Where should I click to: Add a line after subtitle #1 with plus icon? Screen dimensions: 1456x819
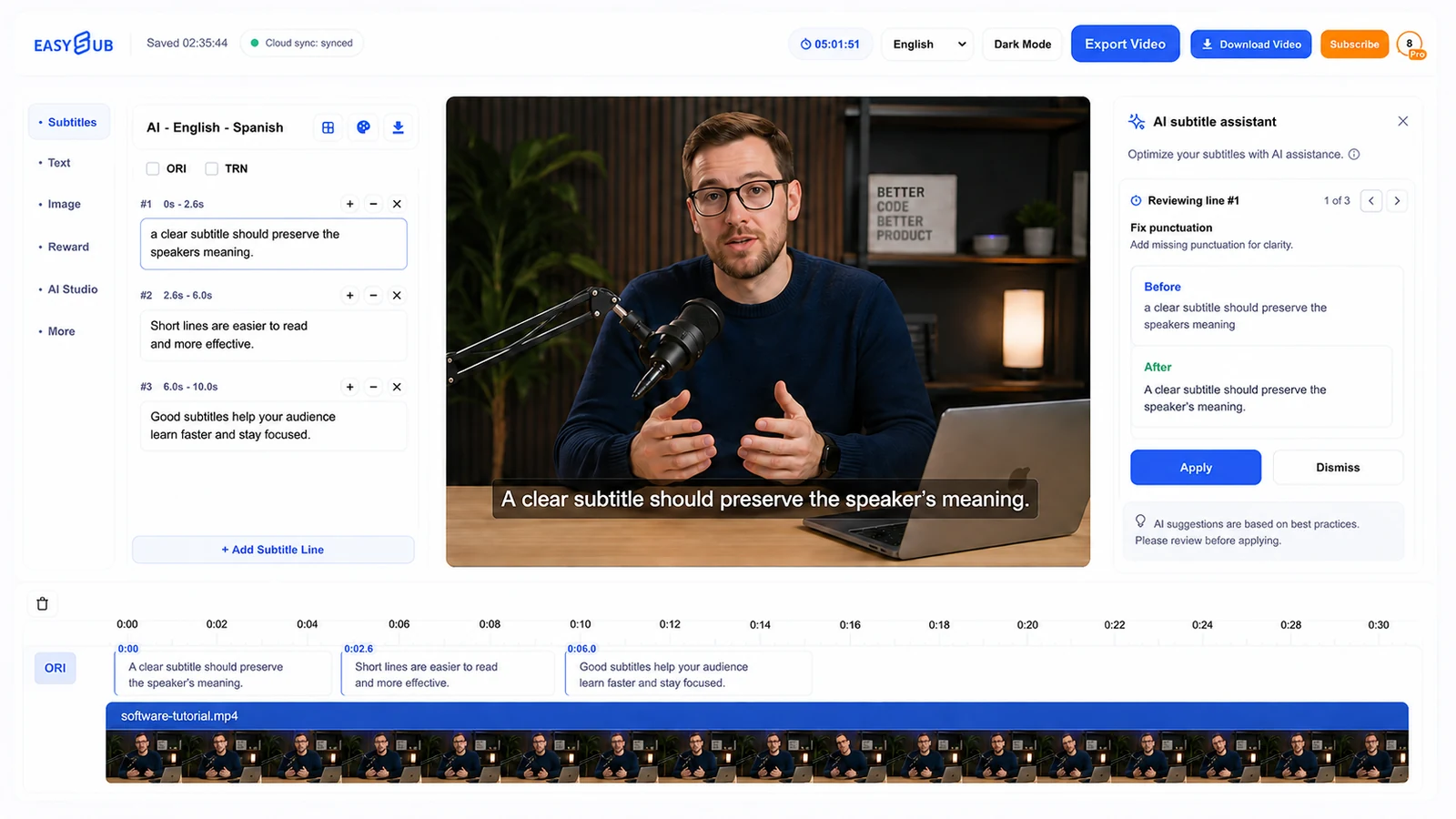[x=349, y=204]
